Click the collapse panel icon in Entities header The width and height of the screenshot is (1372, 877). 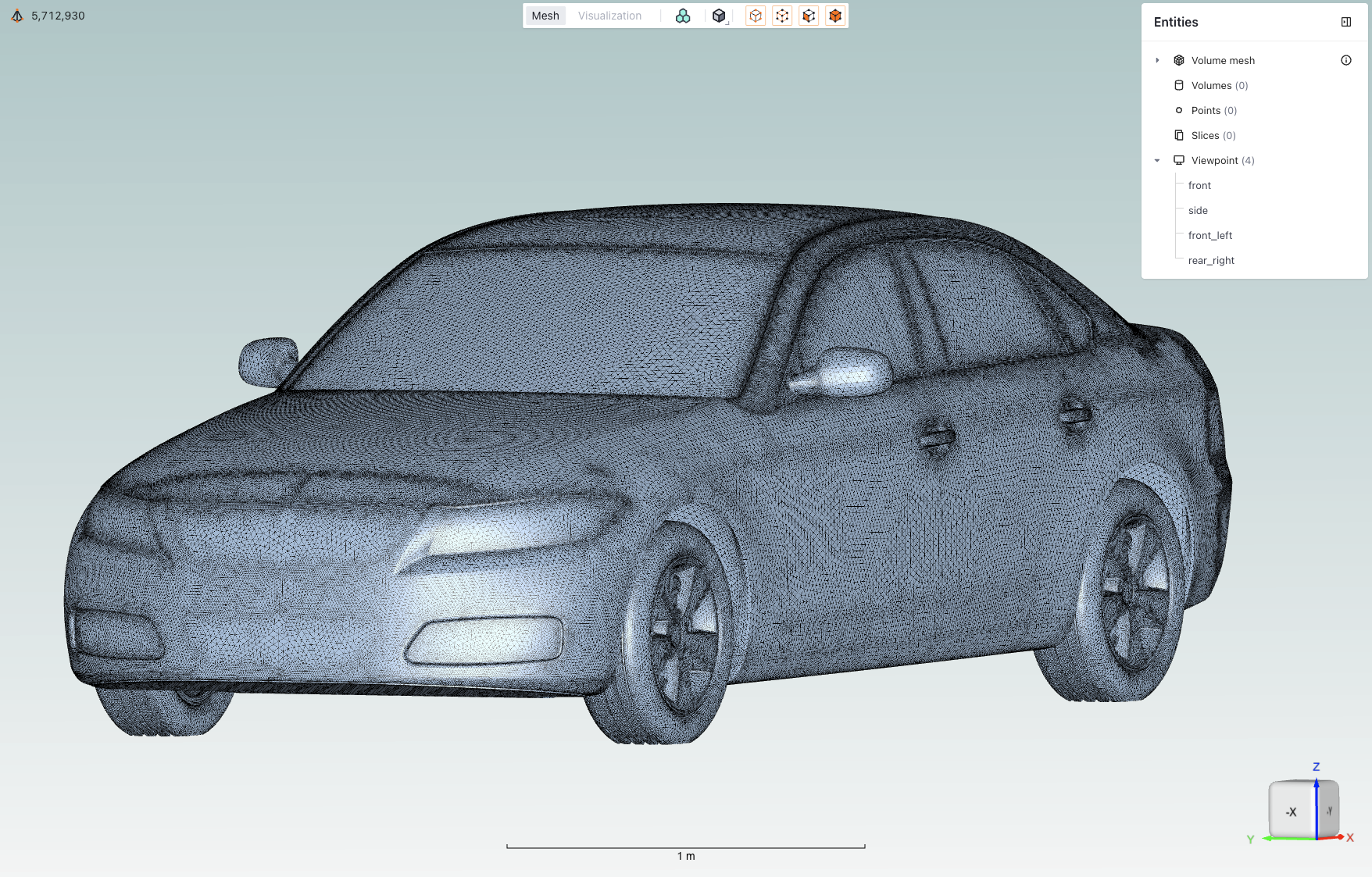[x=1346, y=22]
